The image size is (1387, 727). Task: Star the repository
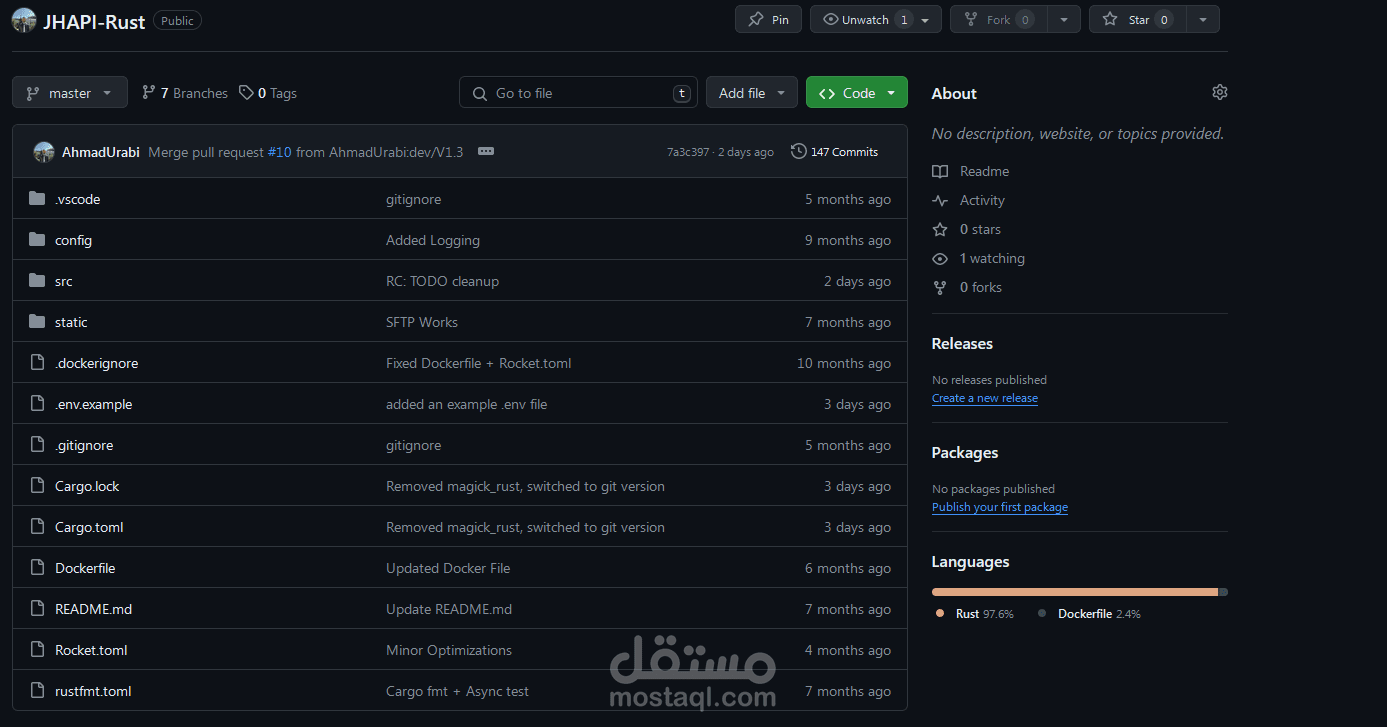click(1136, 20)
